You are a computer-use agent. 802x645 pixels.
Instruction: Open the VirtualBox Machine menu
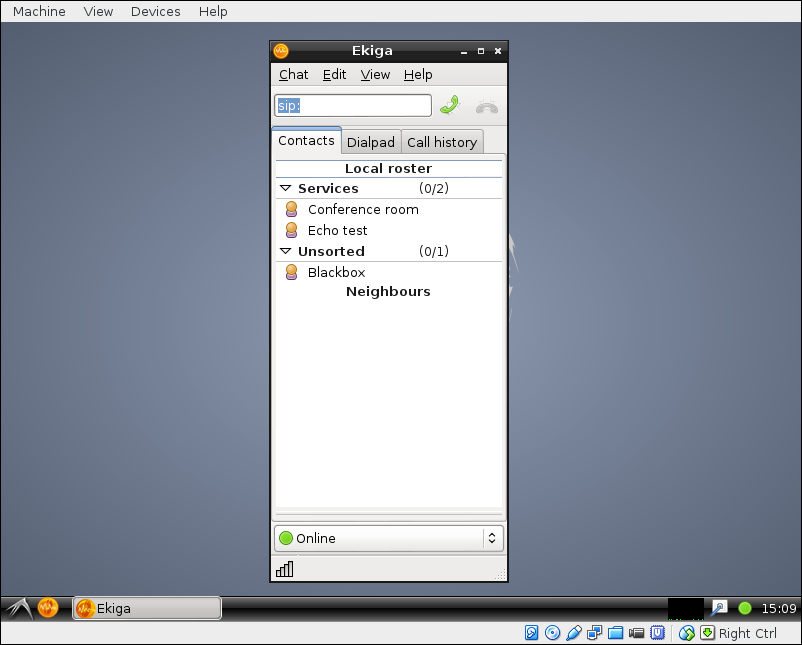(x=39, y=11)
